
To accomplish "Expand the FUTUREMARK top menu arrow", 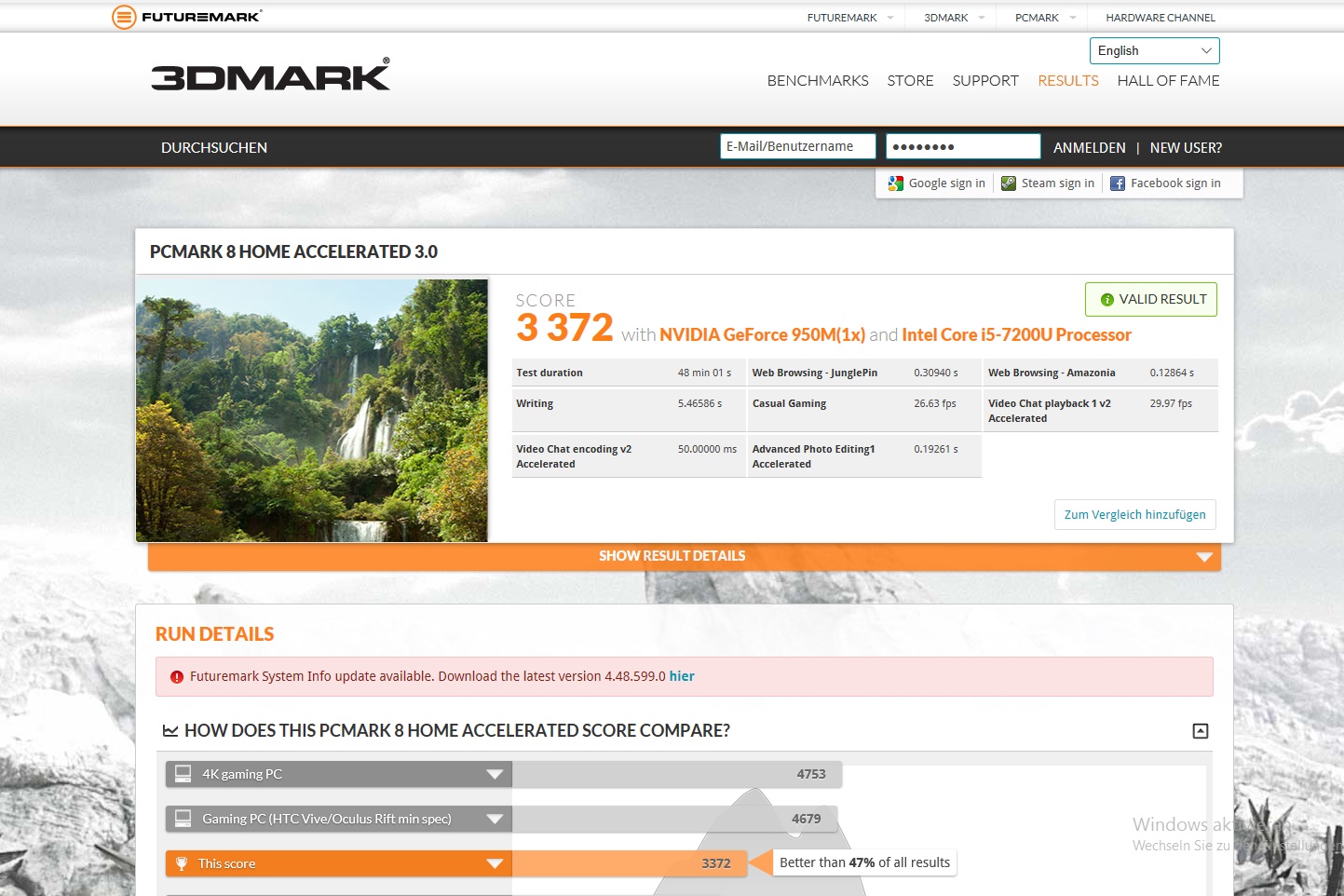I will click(x=890, y=18).
